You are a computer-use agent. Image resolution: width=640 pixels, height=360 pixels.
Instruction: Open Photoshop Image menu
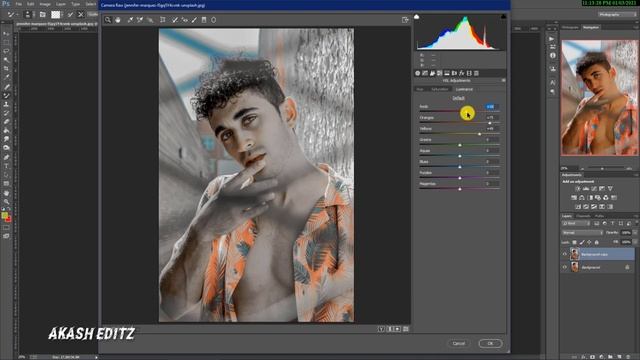click(x=45, y=4)
